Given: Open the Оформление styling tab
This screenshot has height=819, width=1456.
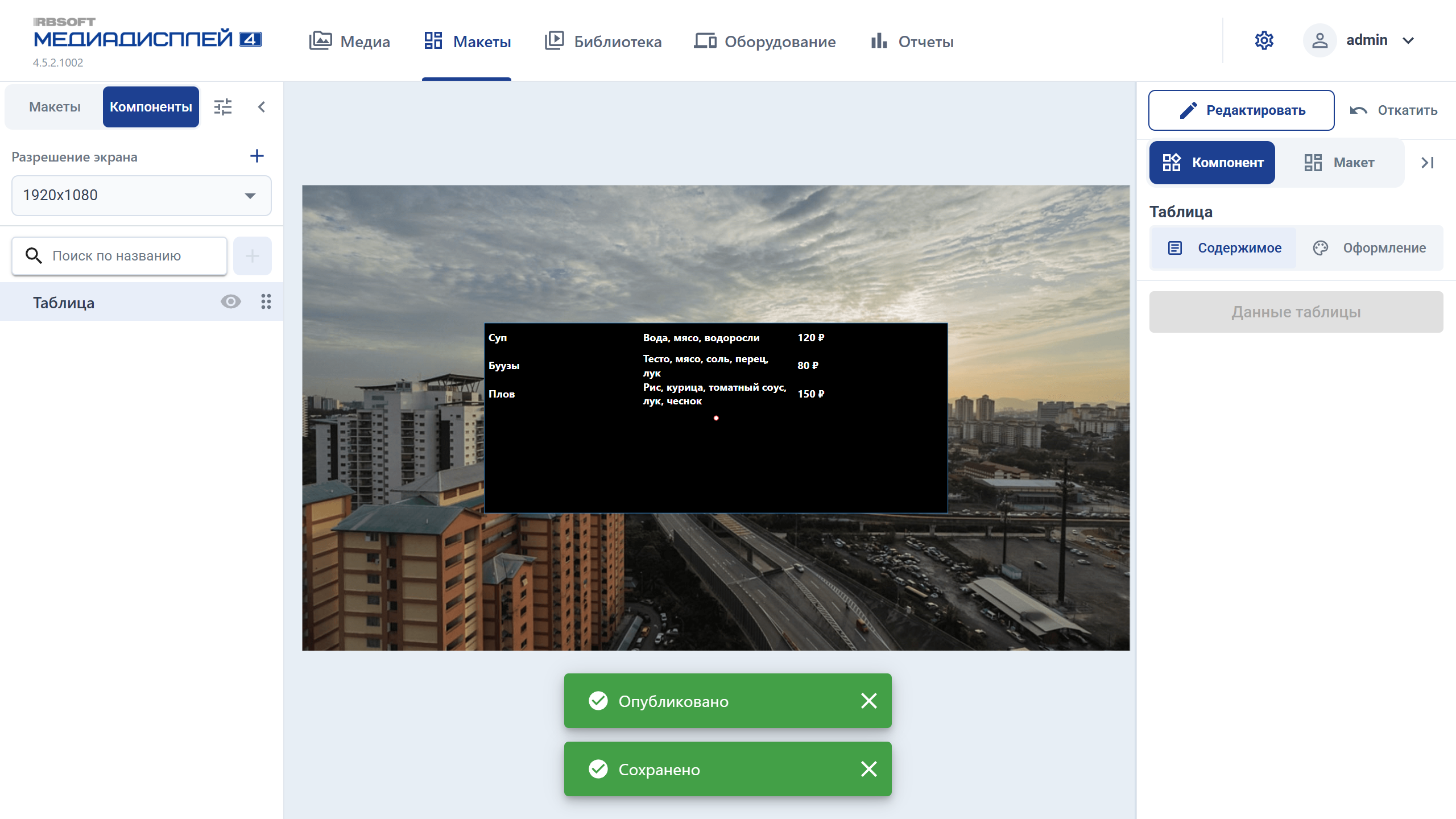Looking at the screenshot, I should (1370, 248).
